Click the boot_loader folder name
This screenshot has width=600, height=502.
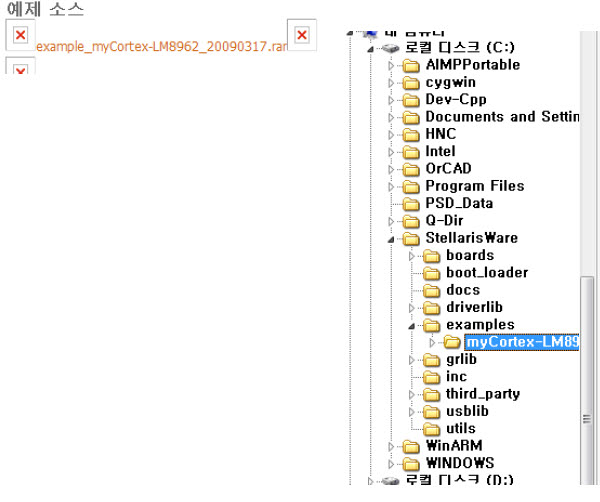tap(487, 273)
